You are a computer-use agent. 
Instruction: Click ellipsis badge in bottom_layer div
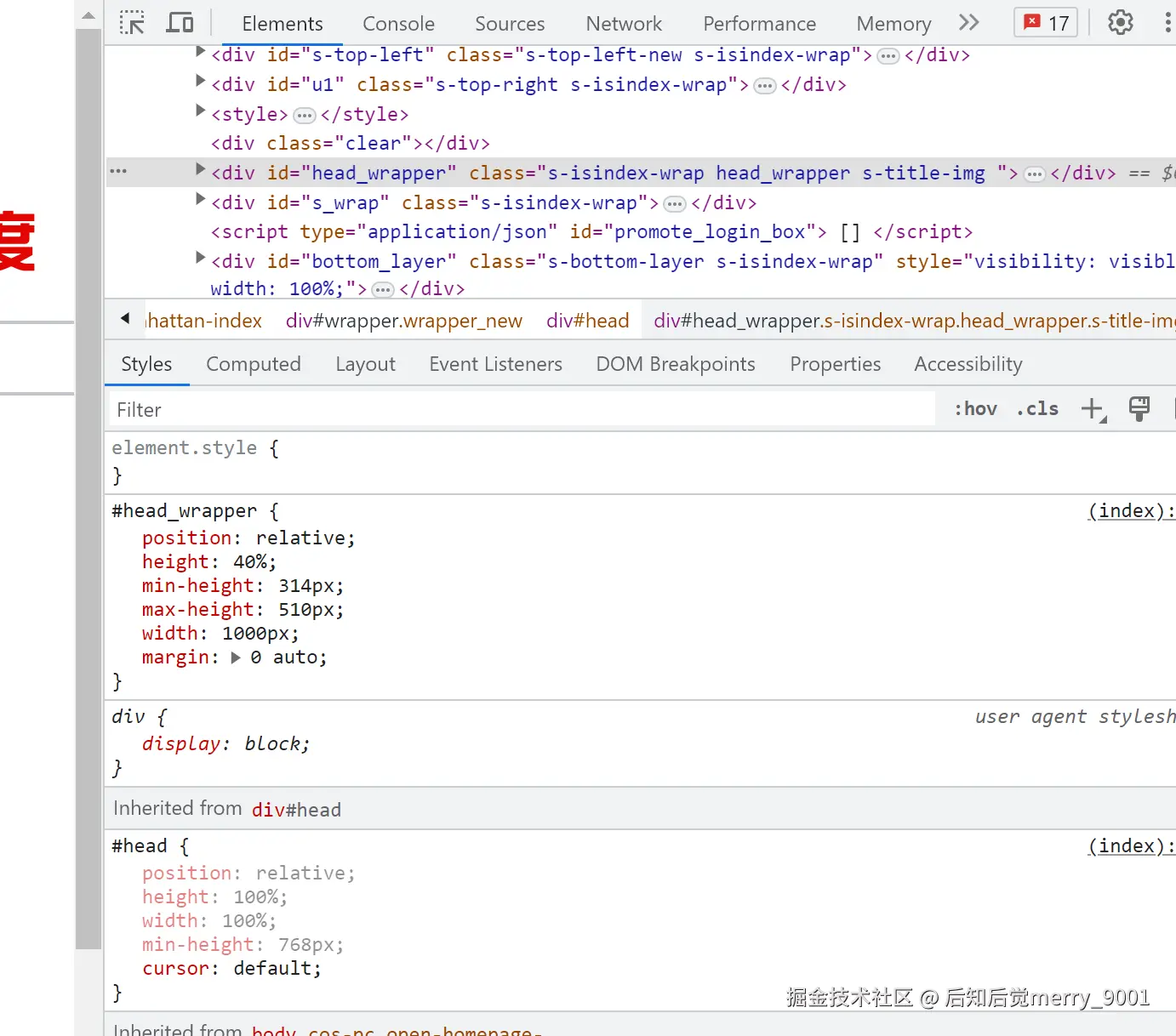(383, 290)
